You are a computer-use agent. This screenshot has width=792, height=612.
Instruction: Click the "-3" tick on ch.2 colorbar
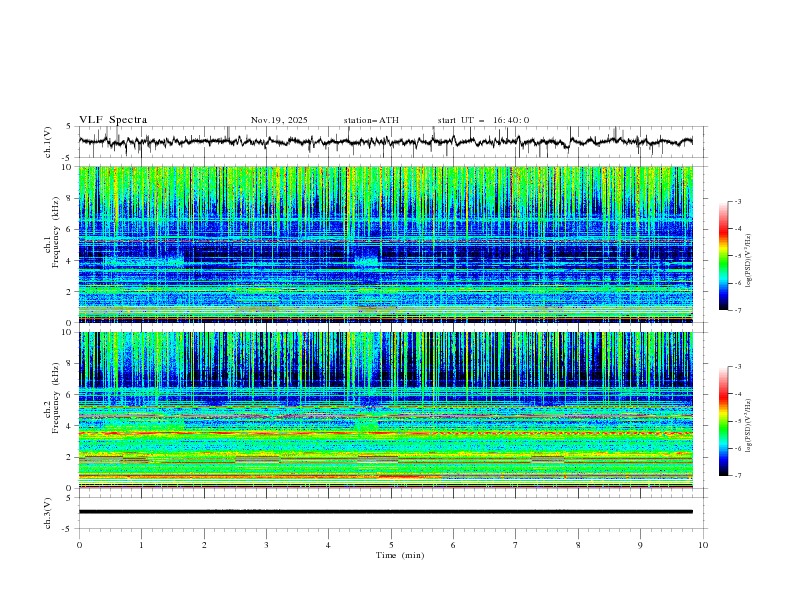(x=738, y=367)
